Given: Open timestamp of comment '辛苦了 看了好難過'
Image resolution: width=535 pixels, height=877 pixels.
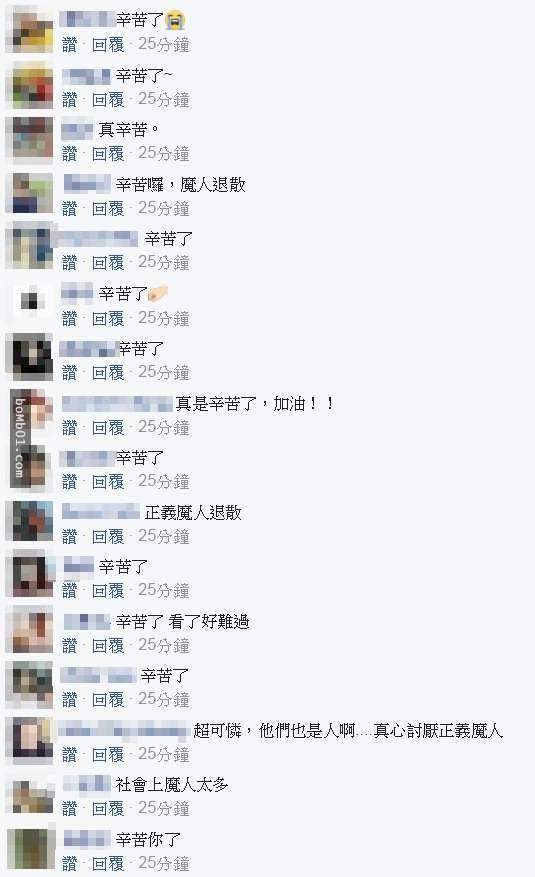Looking at the screenshot, I should pos(163,645).
